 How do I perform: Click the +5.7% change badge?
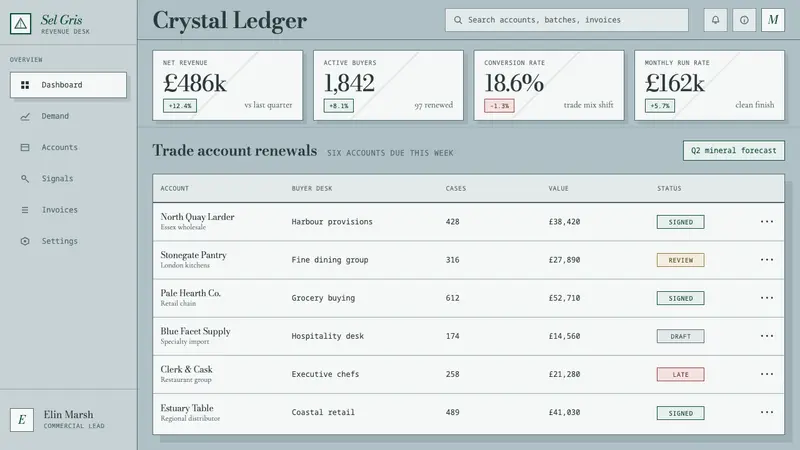[660, 106]
